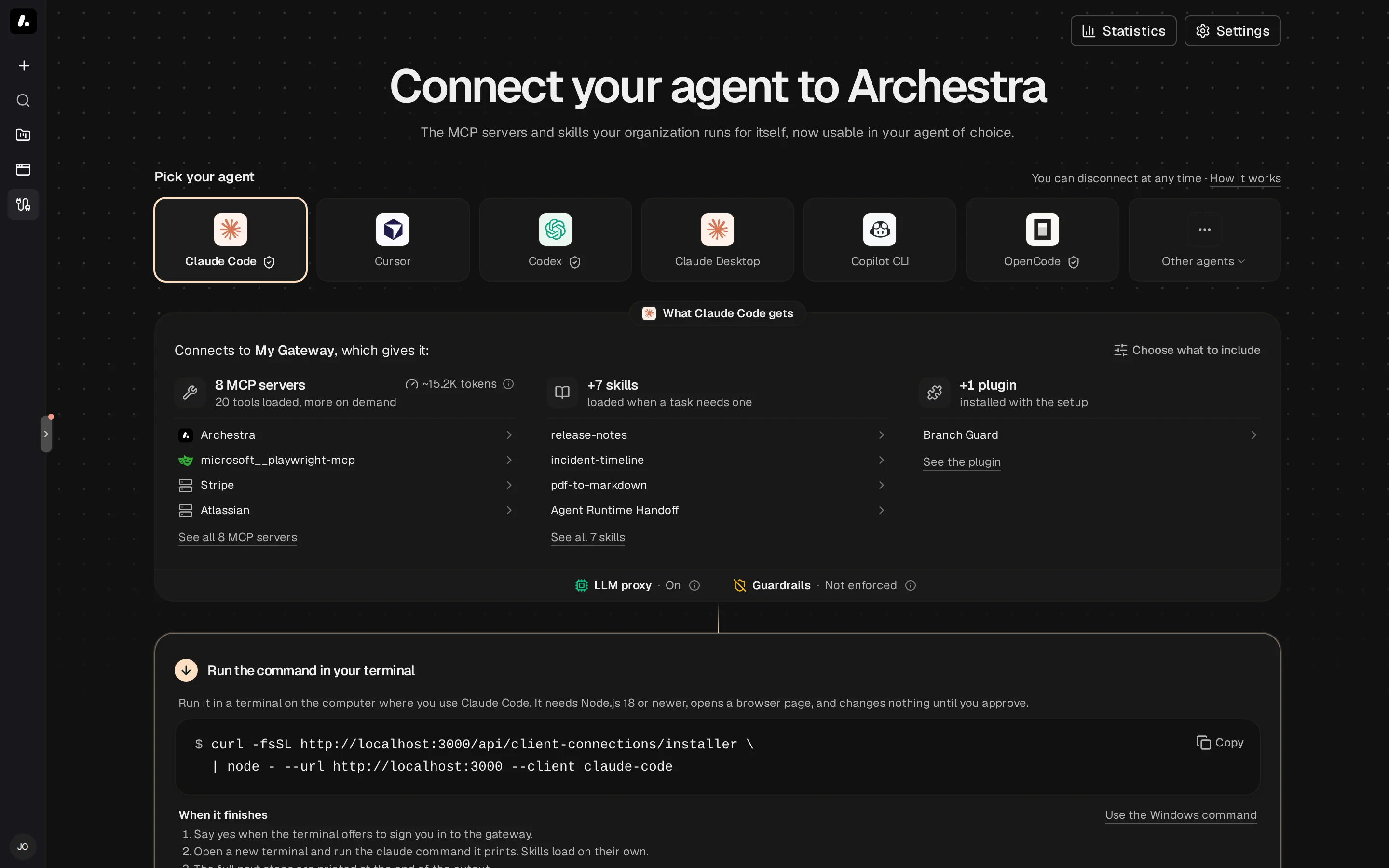Expand the incident-timeline skill row
Image resolution: width=1389 pixels, height=868 pixels.
pyautogui.click(x=718, y=461)
